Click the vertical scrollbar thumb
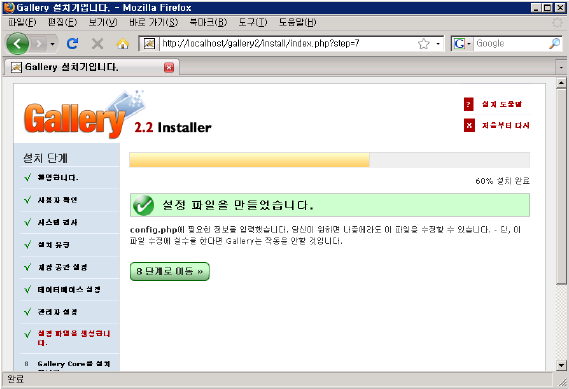569x389 pixels. pyautogui.click(x=561, y=187)
